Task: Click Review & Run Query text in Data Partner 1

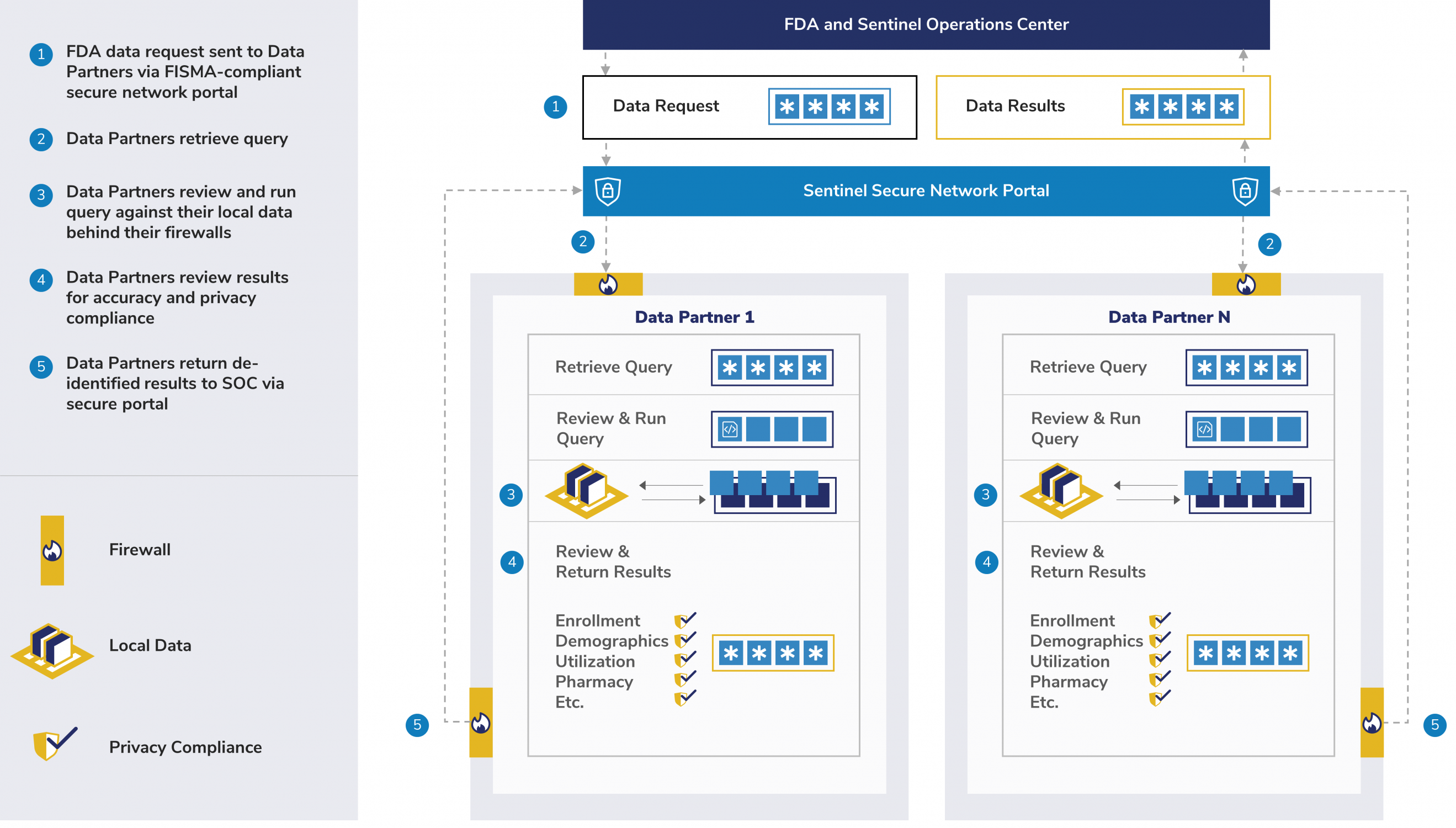Action: pos(611,428)
